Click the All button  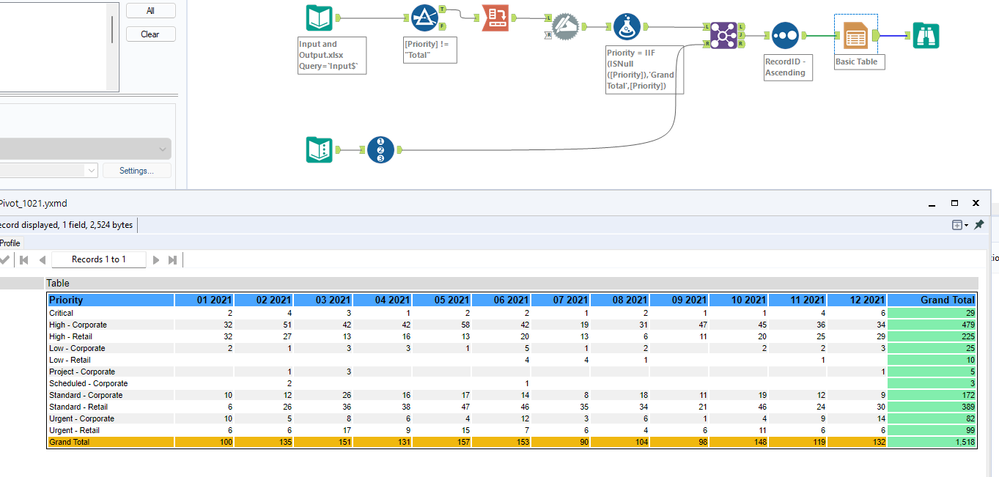click(150, 11)
